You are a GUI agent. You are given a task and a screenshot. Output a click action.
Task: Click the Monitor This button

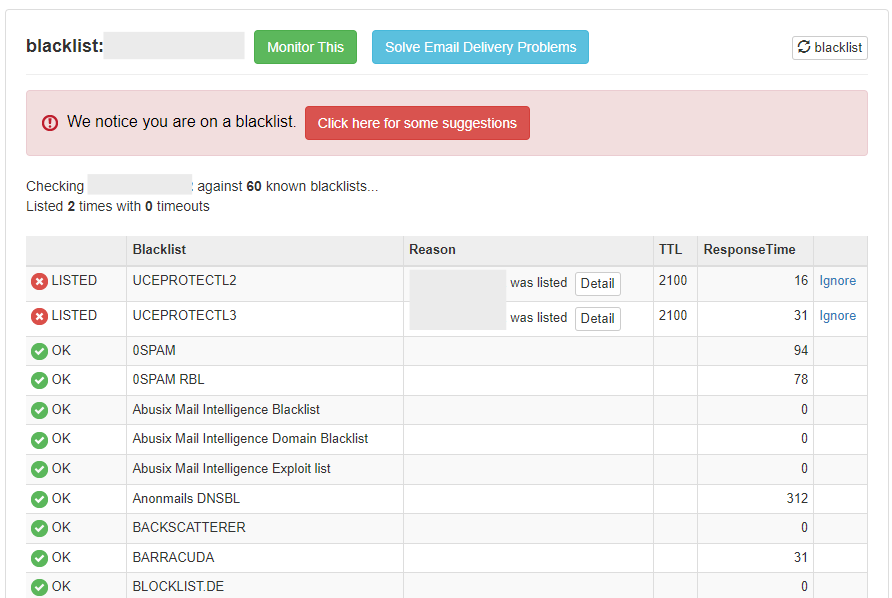pyautogui.click(x=305, y=47)
